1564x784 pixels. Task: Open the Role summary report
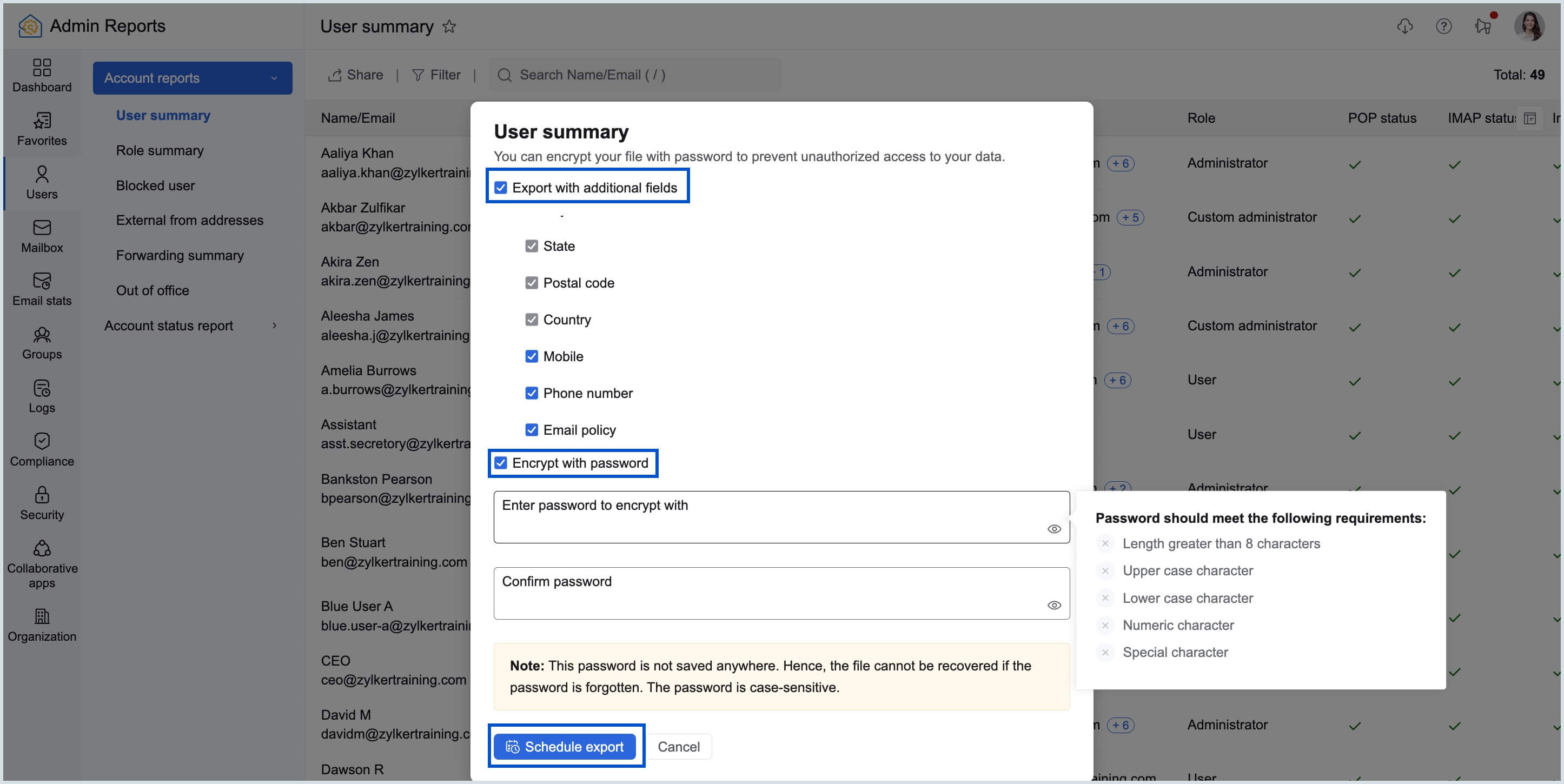point(160,150)
